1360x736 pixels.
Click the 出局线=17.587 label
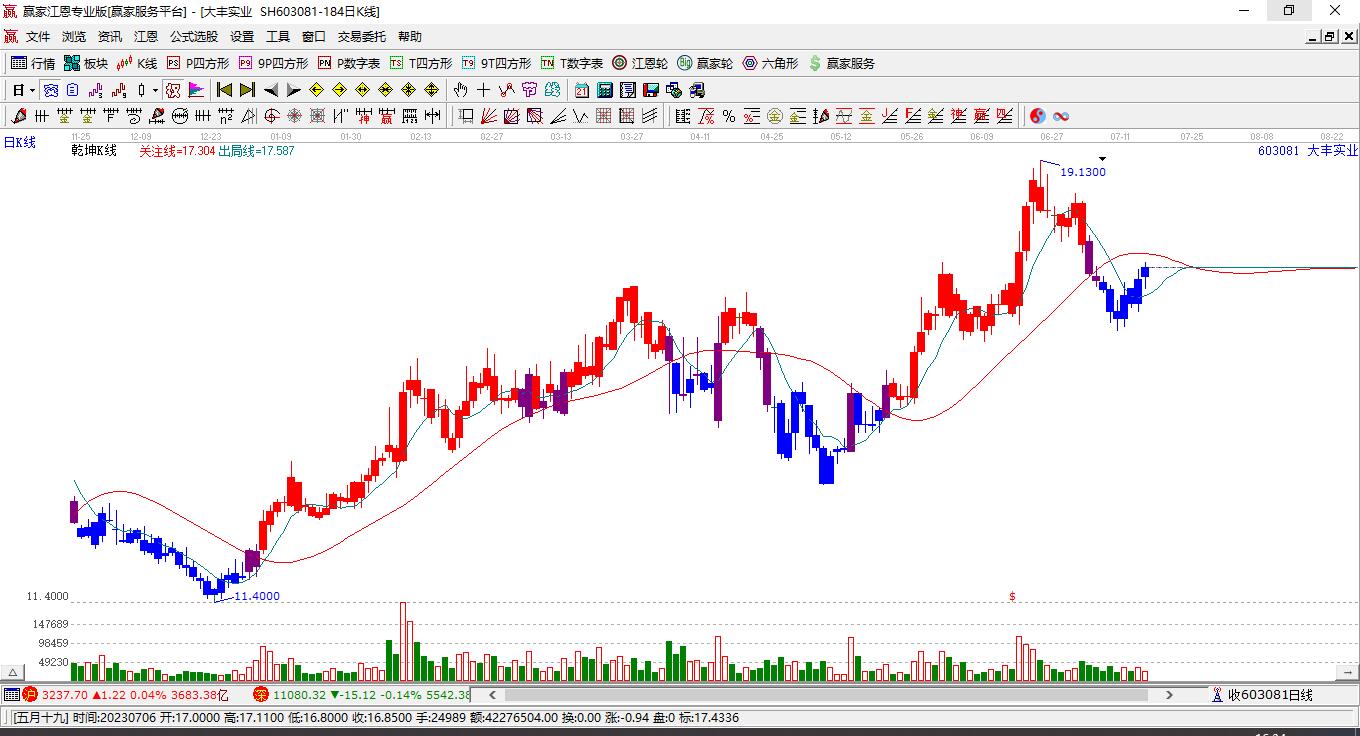tap(256, 151)
